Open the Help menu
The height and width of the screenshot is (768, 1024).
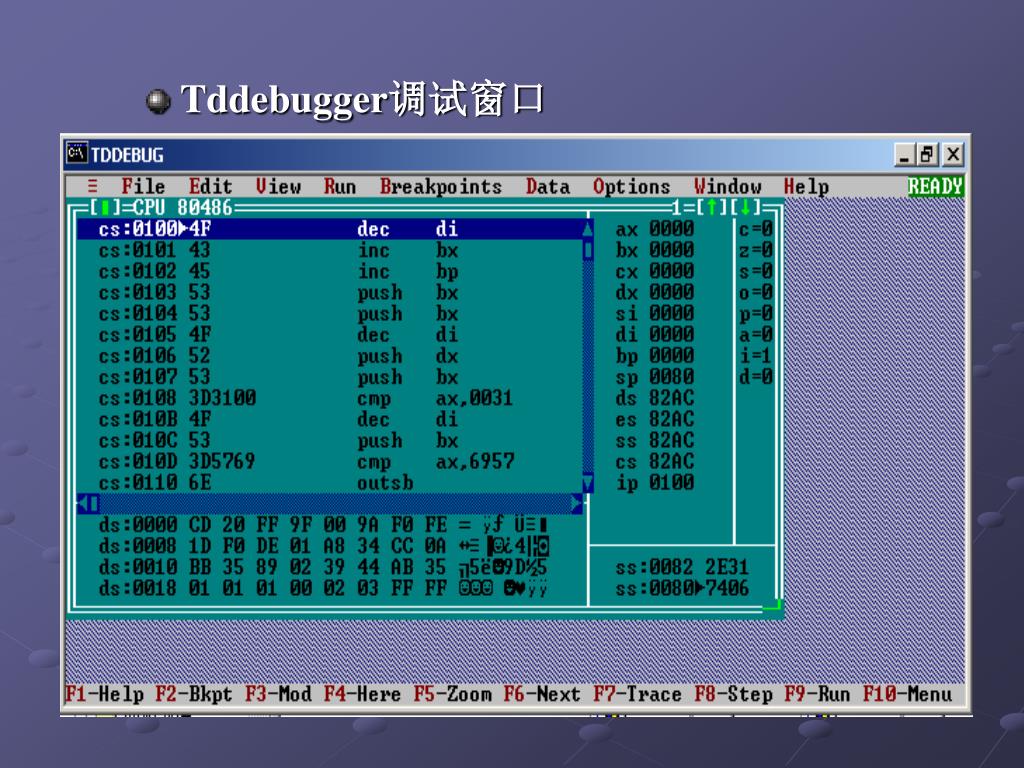tap(806, 187)
